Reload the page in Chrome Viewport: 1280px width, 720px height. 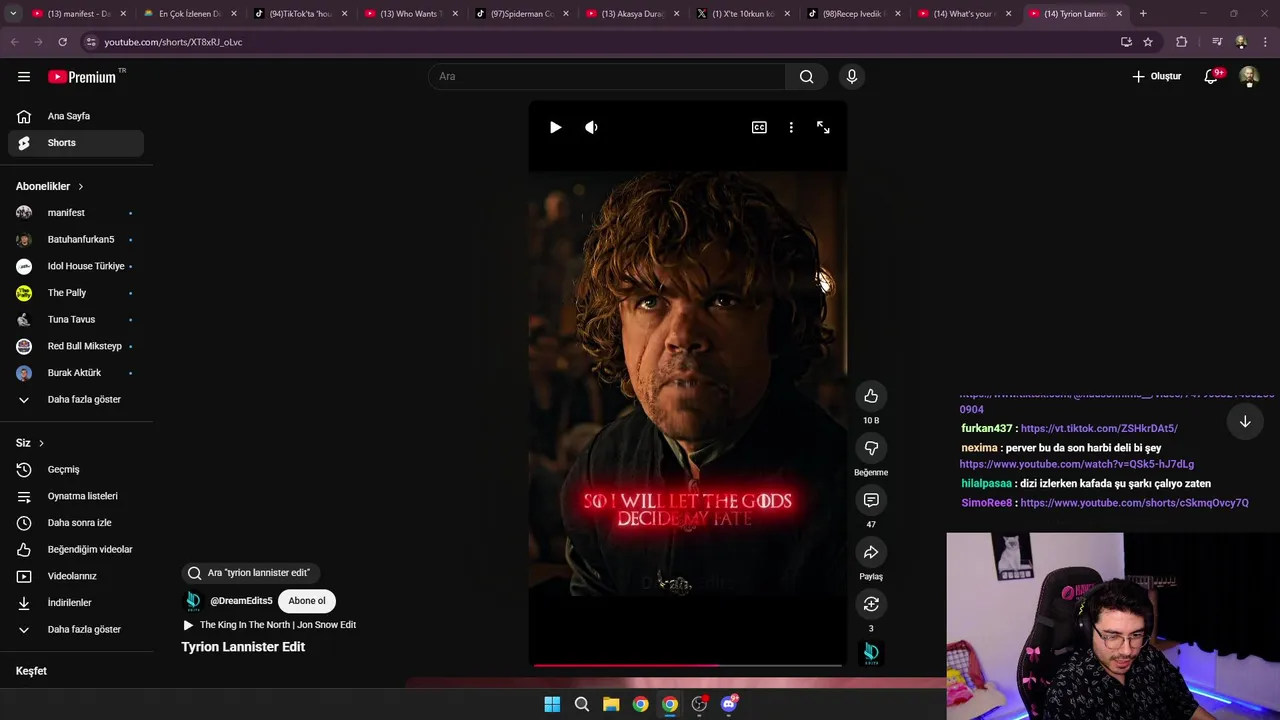[62, 42]
